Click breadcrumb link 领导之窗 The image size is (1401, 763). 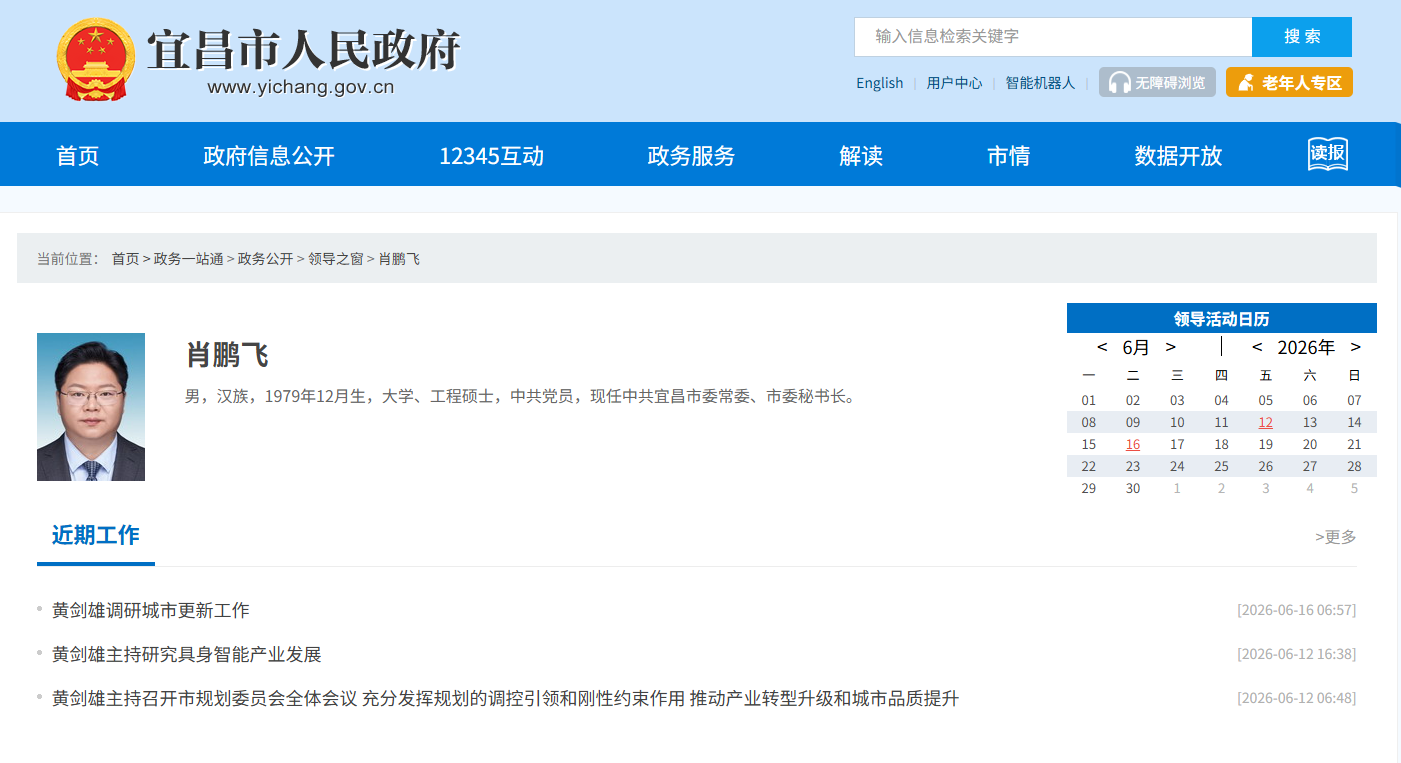(x=335, y=259)
